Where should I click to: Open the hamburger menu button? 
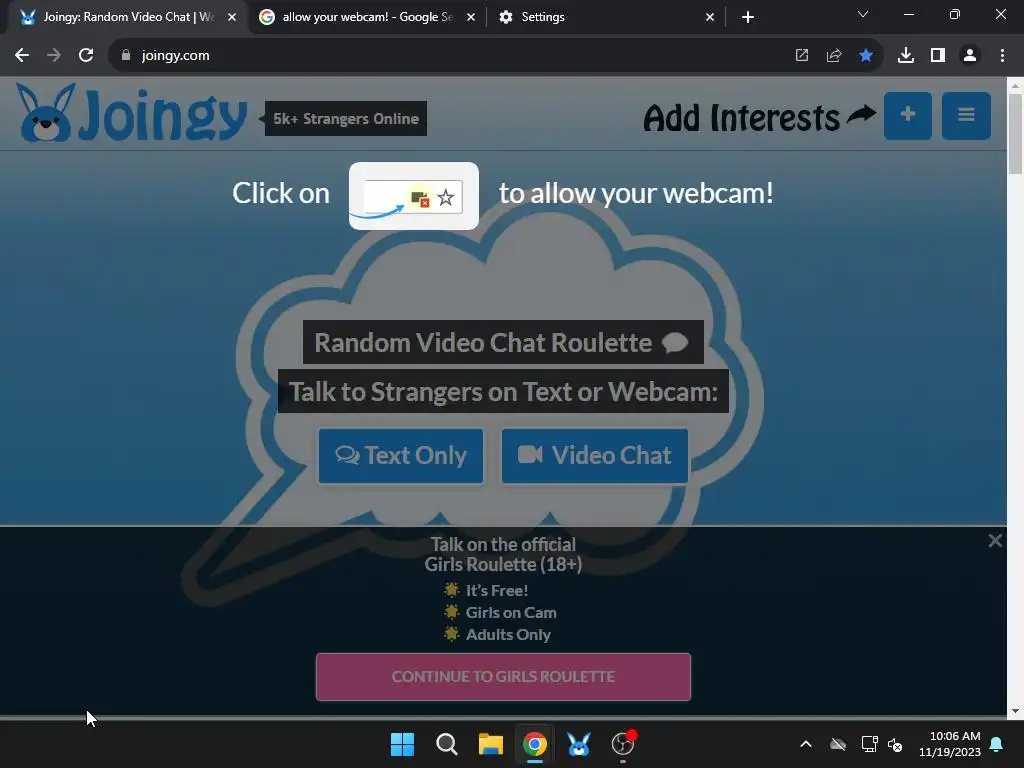pos(966,116)
